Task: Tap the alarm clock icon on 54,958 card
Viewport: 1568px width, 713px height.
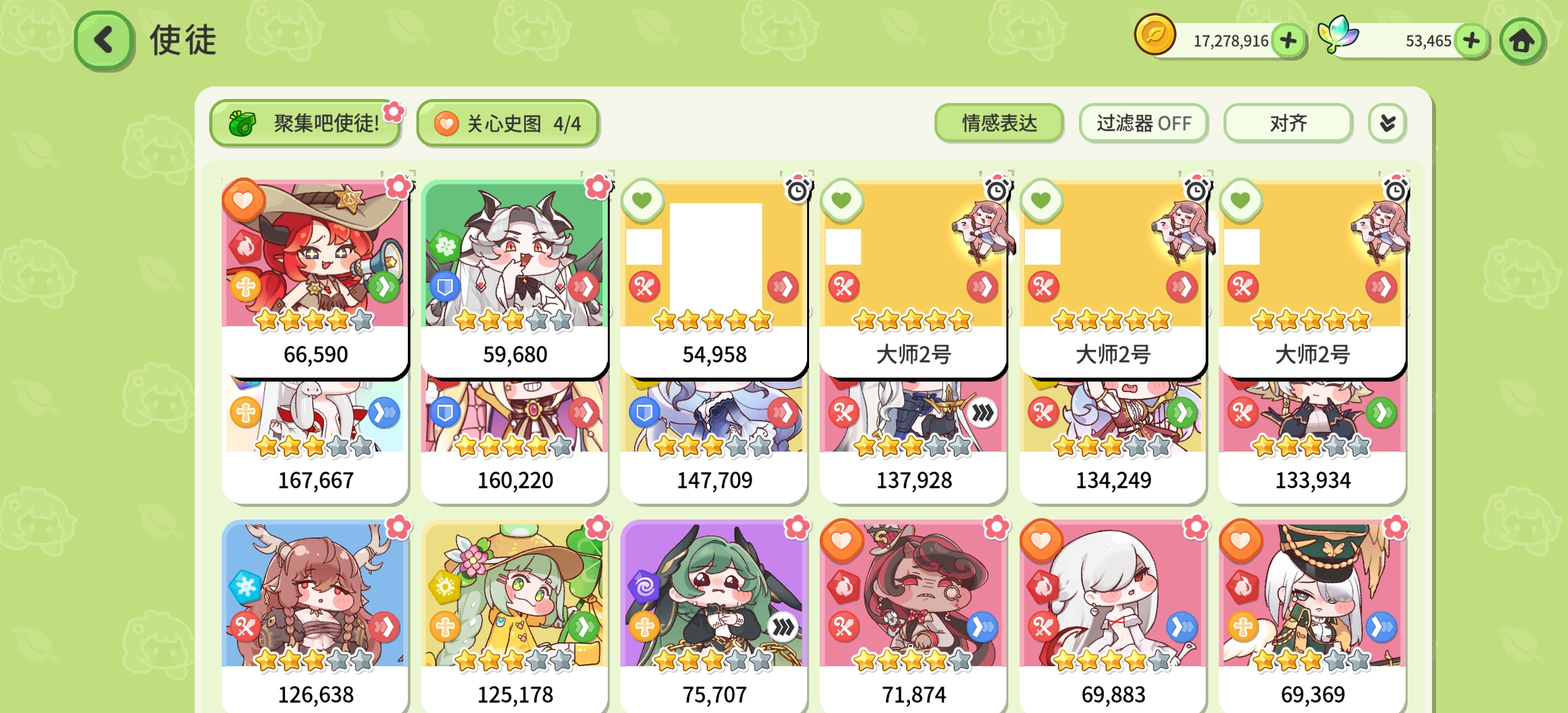Action: tap(797, 189)
